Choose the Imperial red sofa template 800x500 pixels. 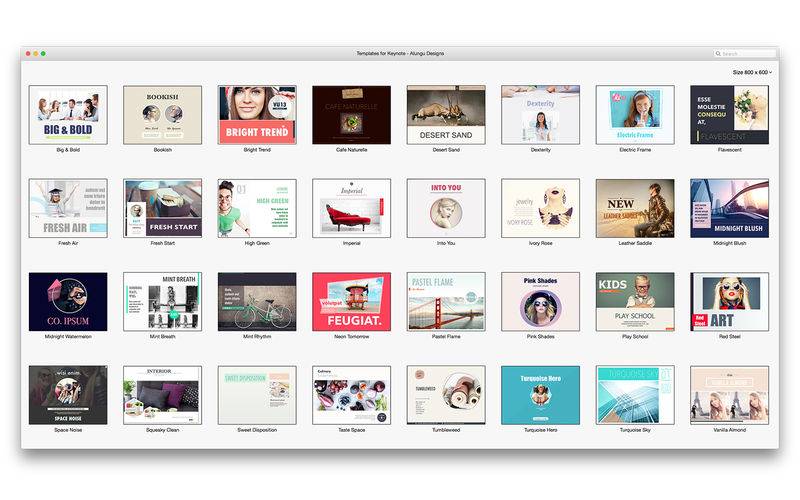352,208
